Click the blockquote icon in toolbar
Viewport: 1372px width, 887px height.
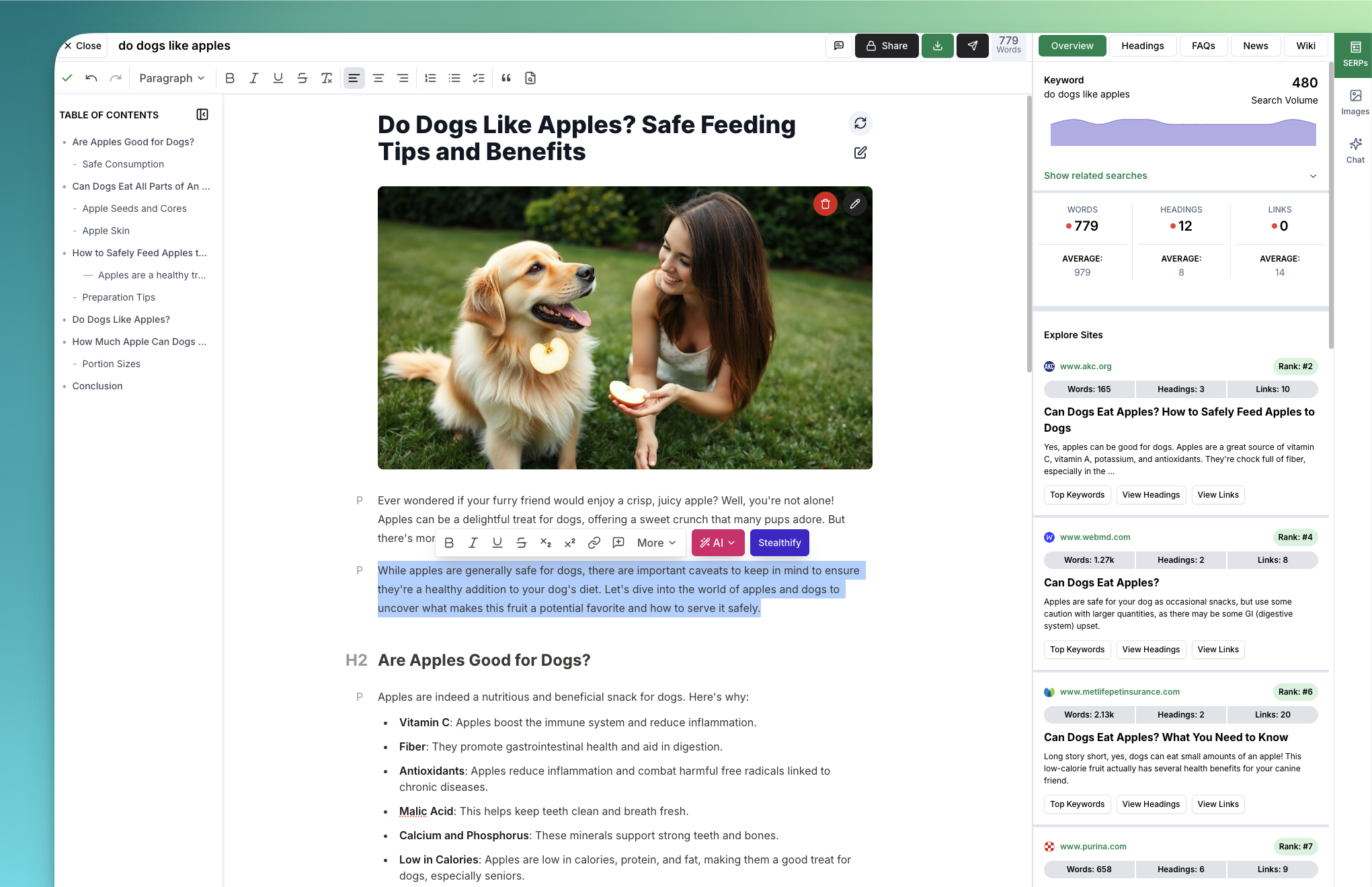point(506,78)
